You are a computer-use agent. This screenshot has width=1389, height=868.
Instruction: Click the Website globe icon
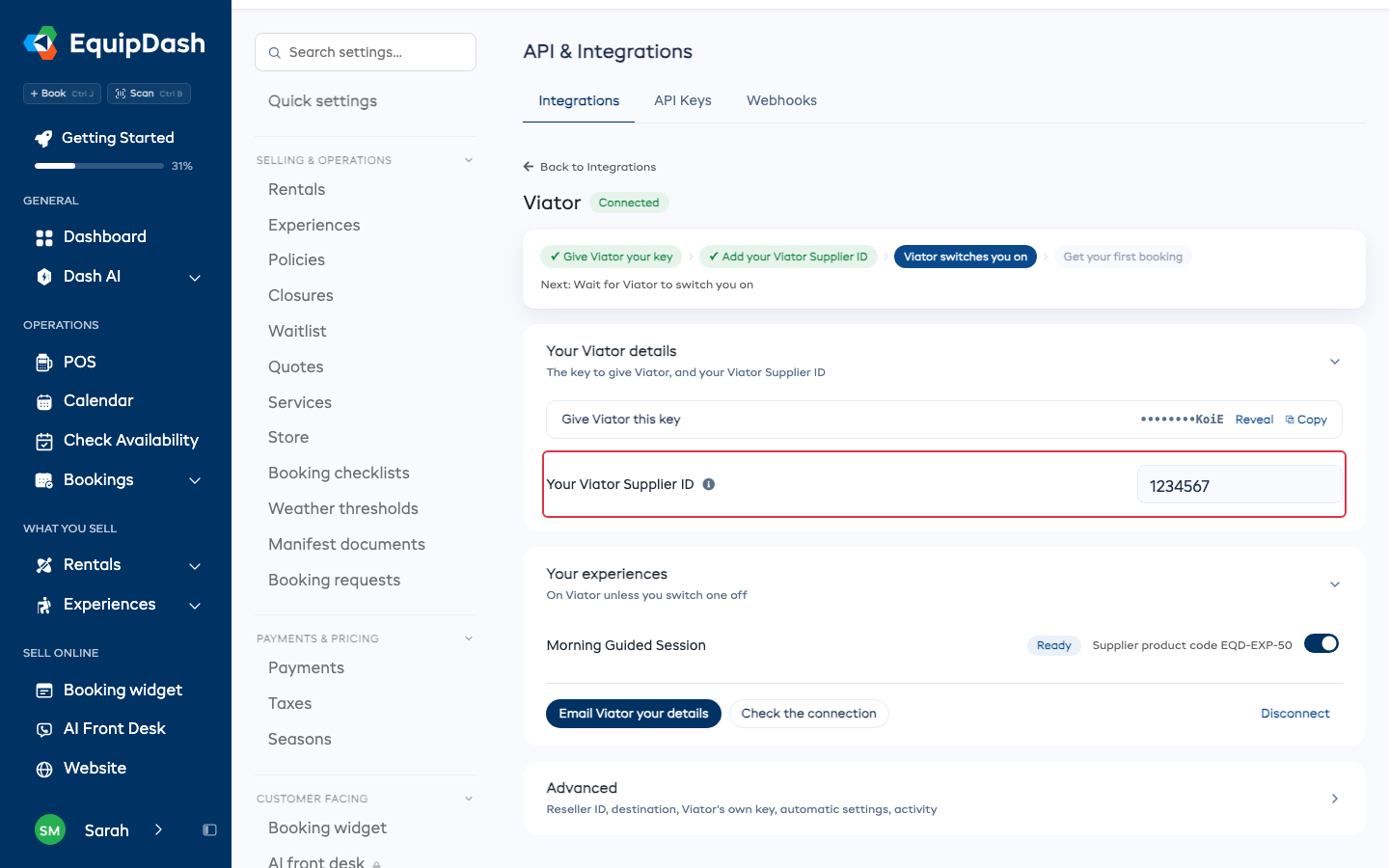pos(44,770)
